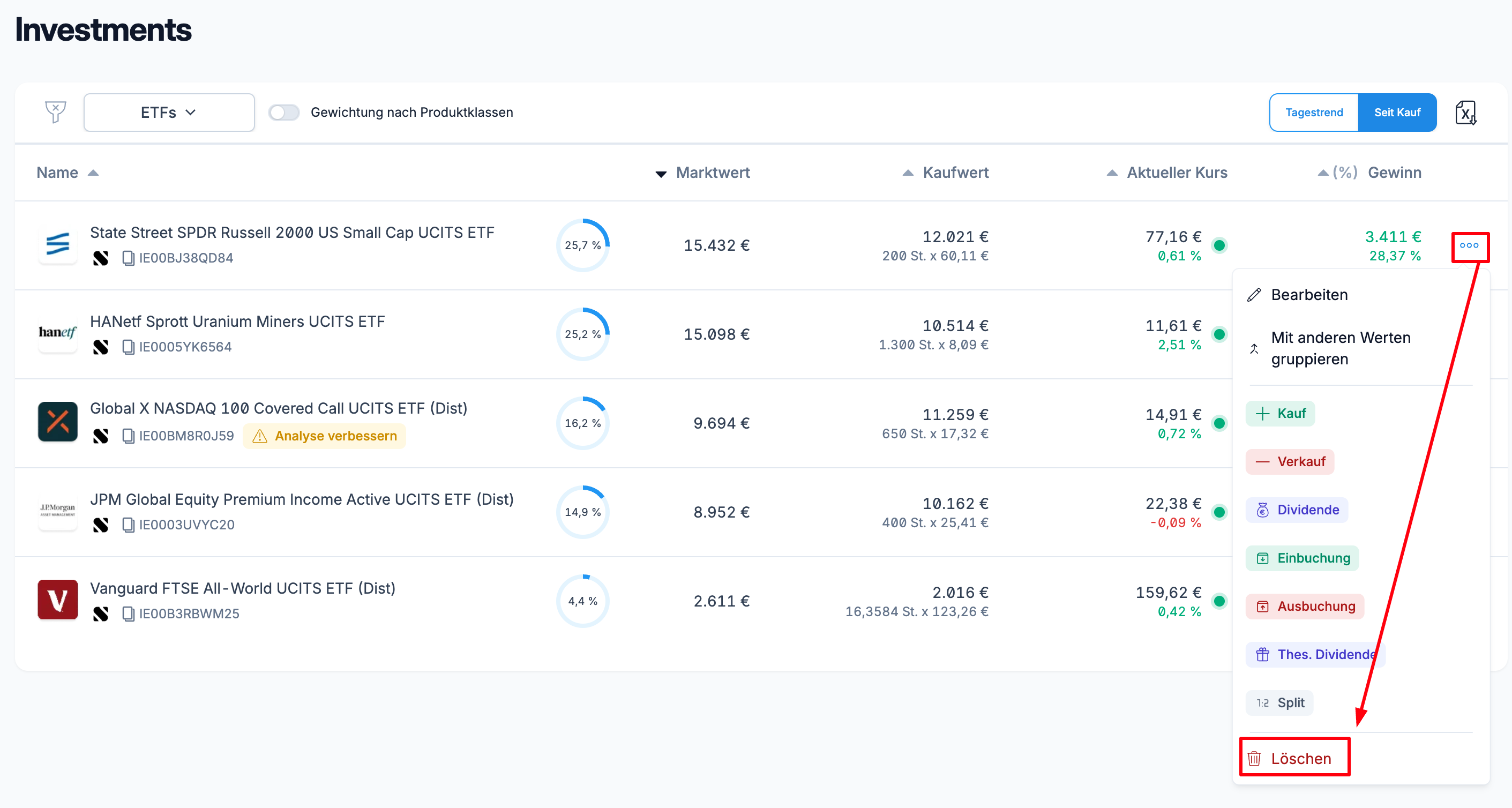This screenshot has height=808, width=1512.
Task: Click the 14,9 % weighting ring
Action: coord(583,512)
